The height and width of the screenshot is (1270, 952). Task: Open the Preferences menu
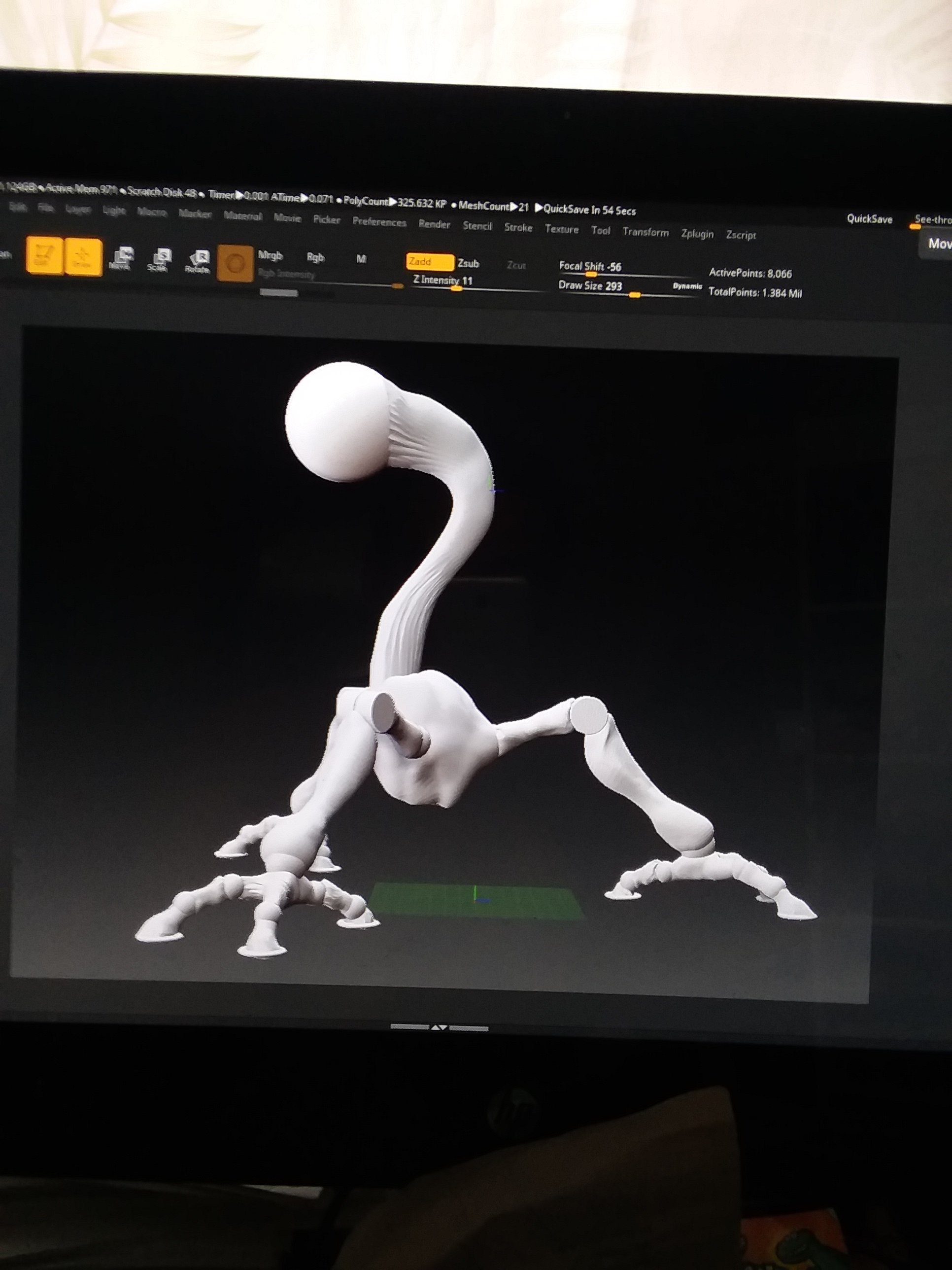point(379,222)
